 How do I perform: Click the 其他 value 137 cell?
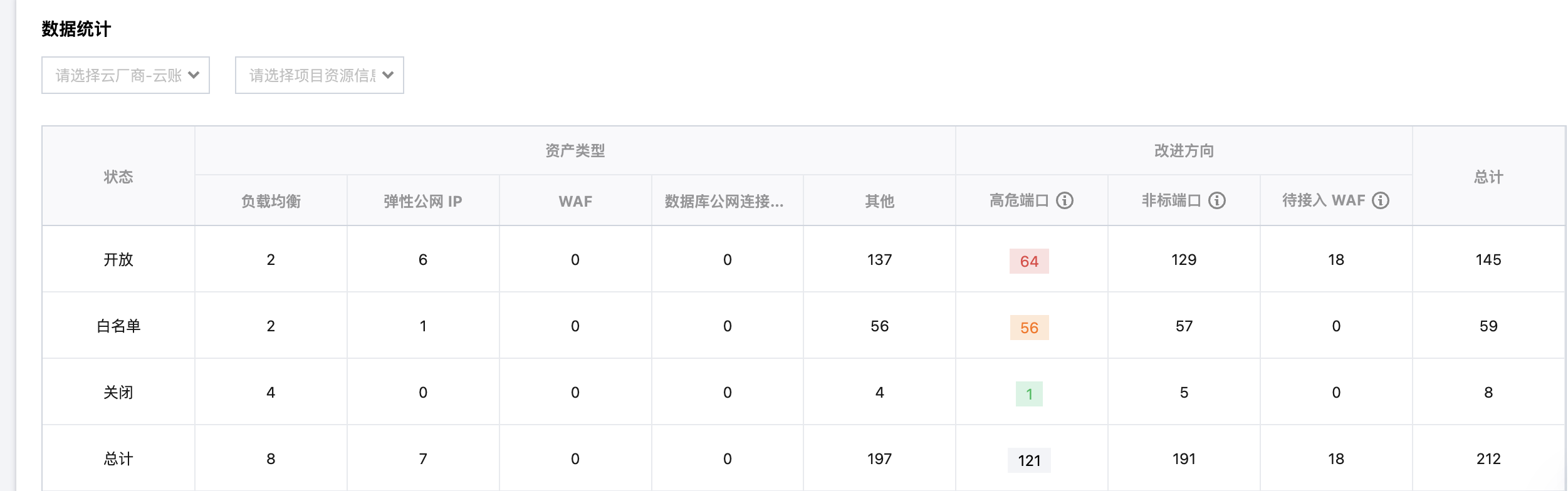pos(879,260)
